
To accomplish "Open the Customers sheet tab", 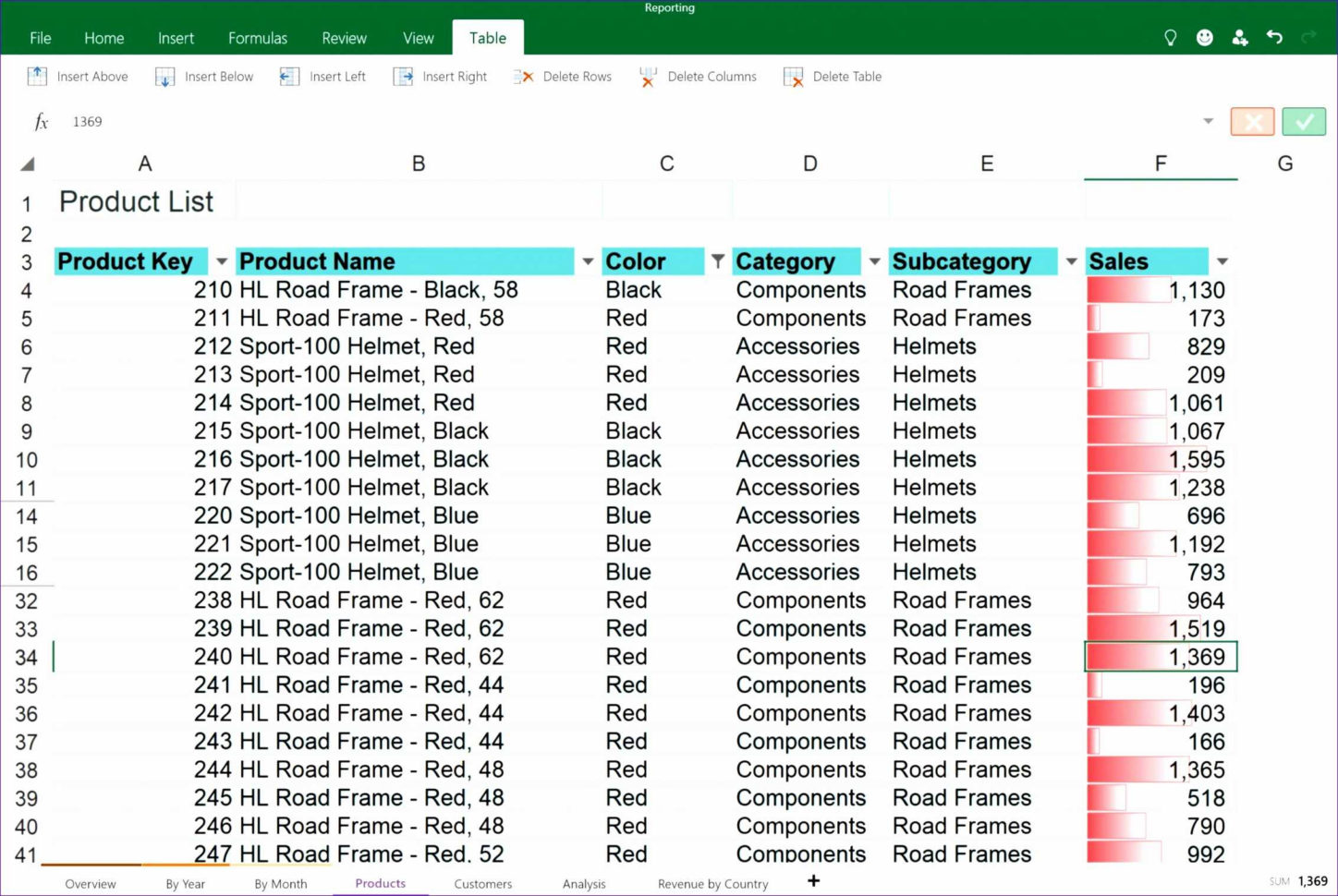I will point(482,883).
